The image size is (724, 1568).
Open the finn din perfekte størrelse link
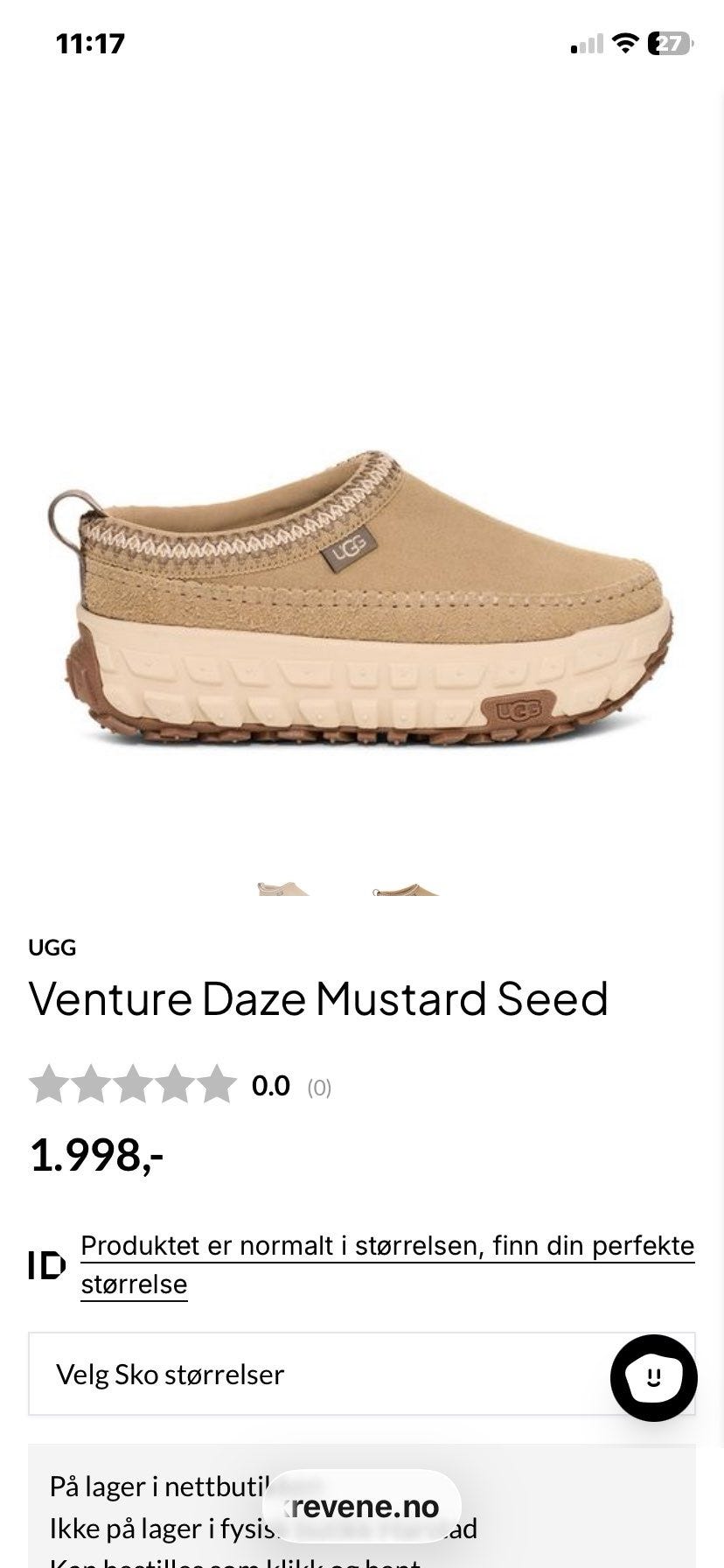click(x=388, y=1264)
